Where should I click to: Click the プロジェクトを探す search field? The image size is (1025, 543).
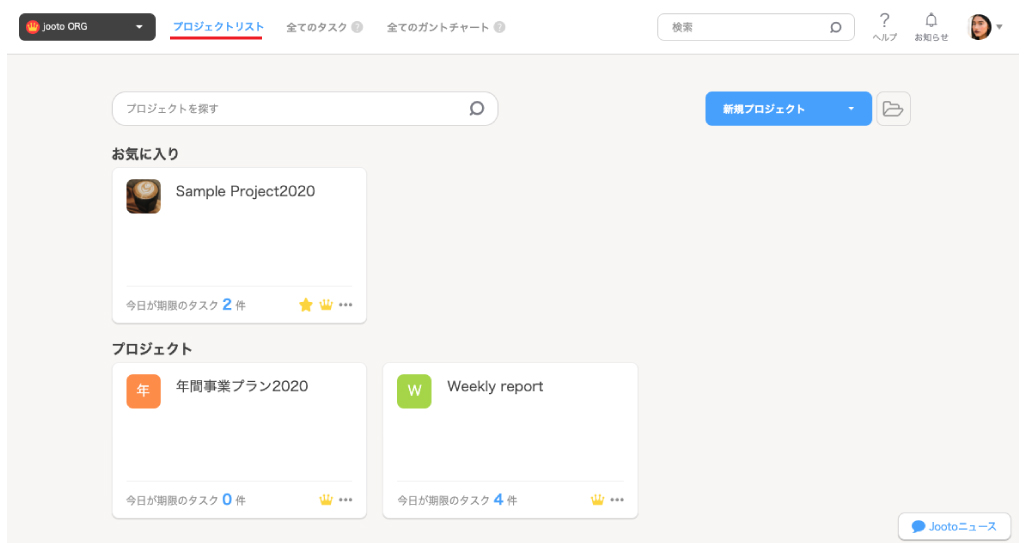click(290, 109)
